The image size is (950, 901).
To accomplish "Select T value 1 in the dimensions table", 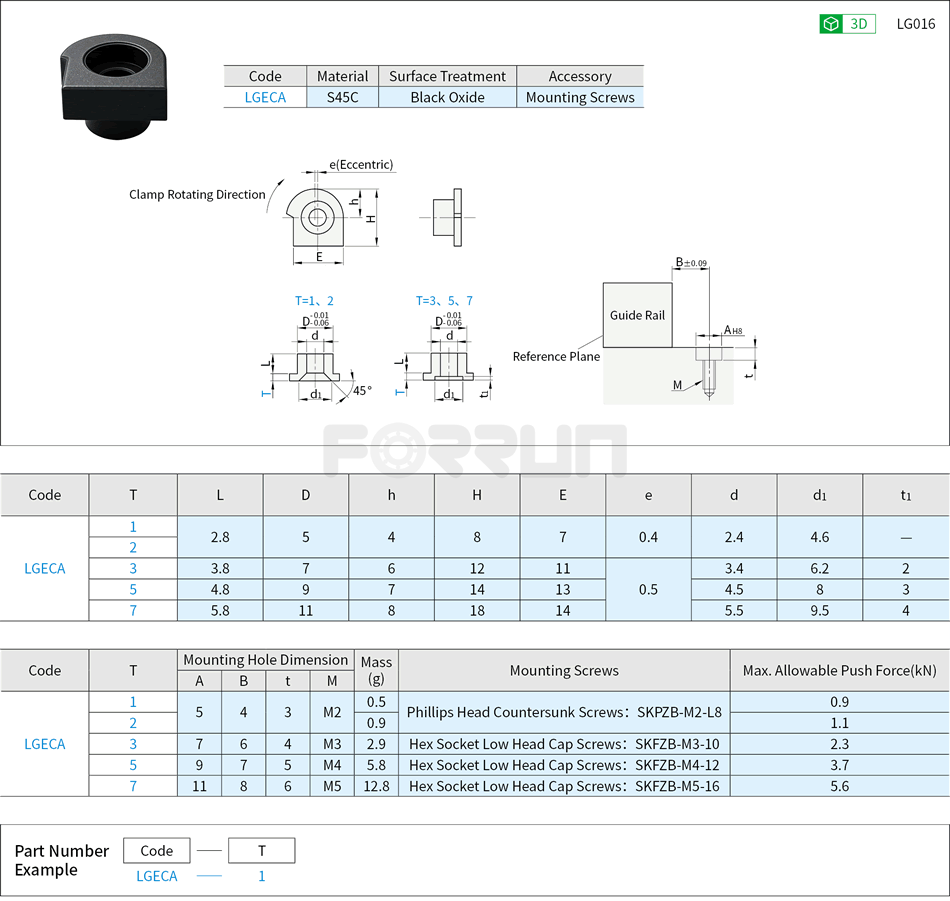I will tap(133, 527).
